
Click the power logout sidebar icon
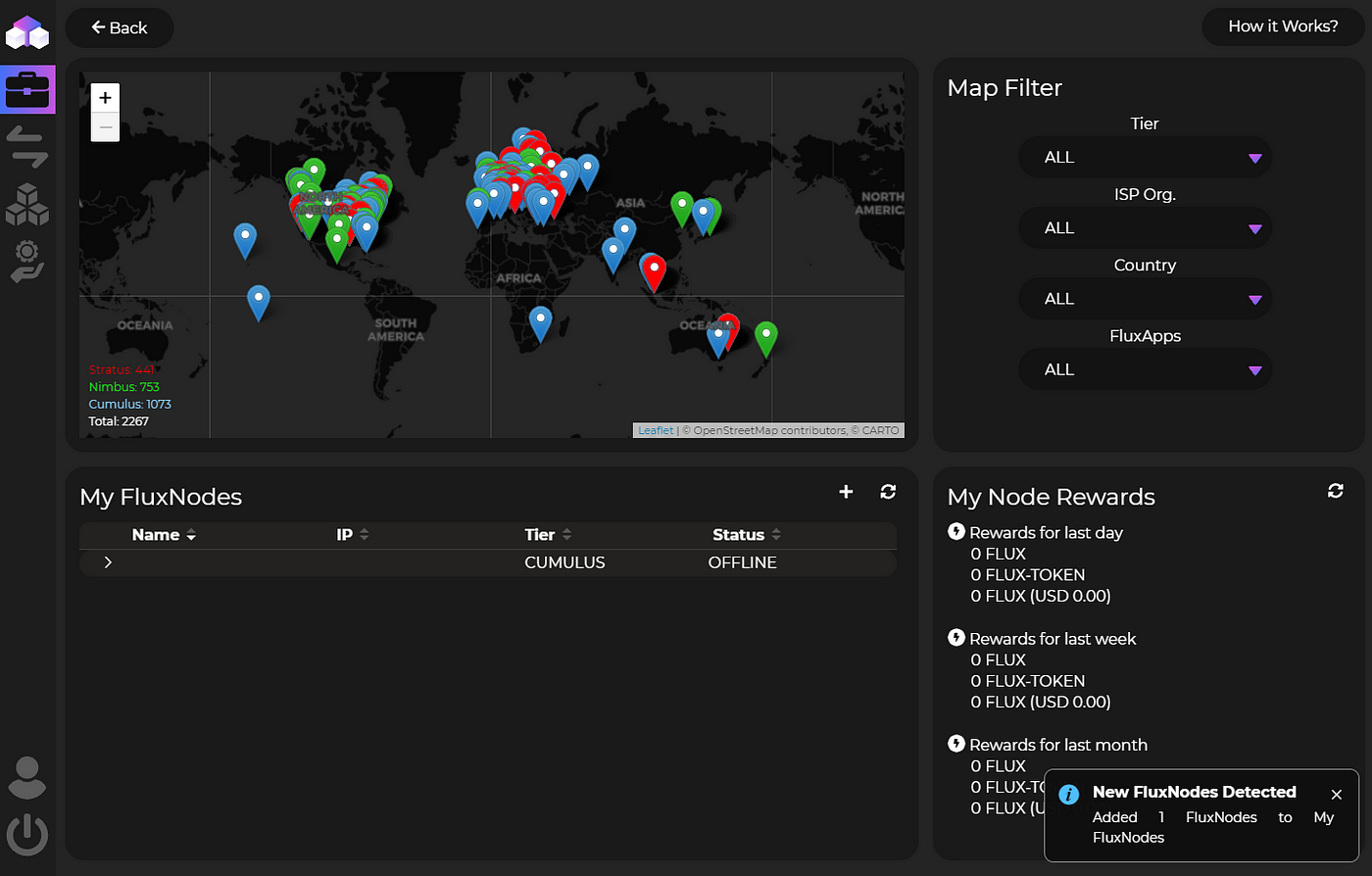(27, 835)
